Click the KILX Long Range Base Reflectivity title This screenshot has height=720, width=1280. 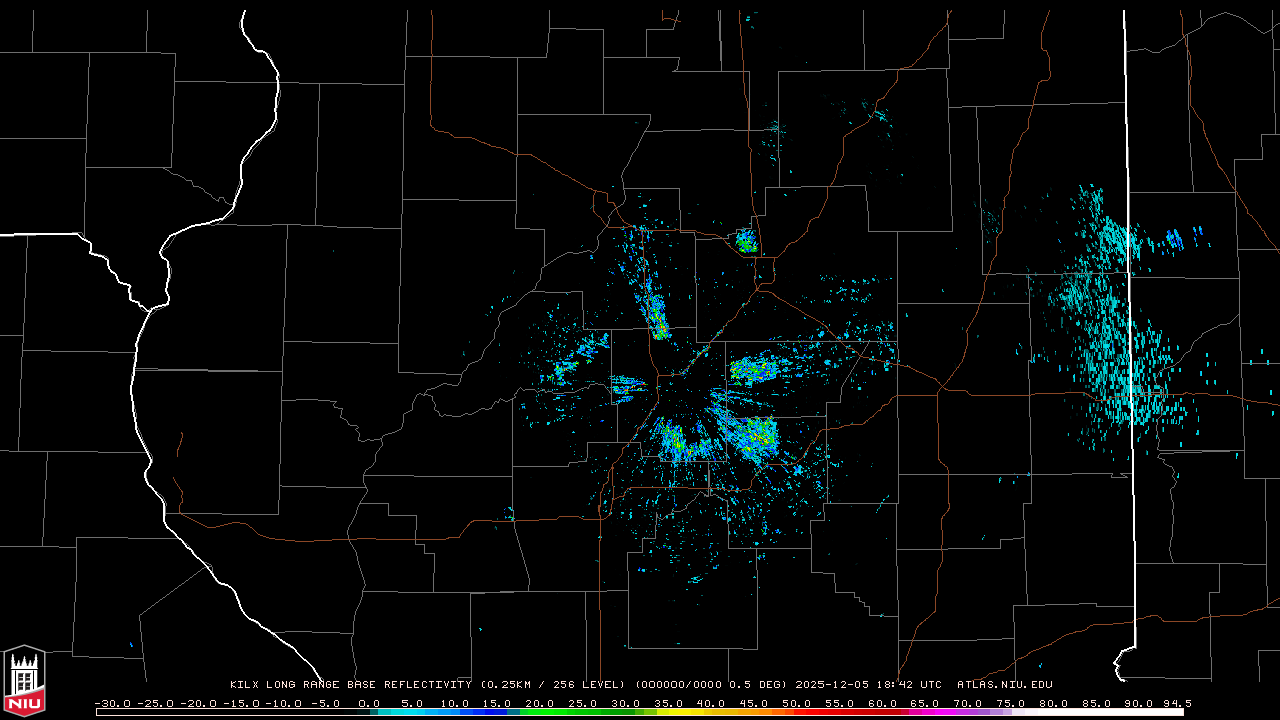(x=350, y=685)
